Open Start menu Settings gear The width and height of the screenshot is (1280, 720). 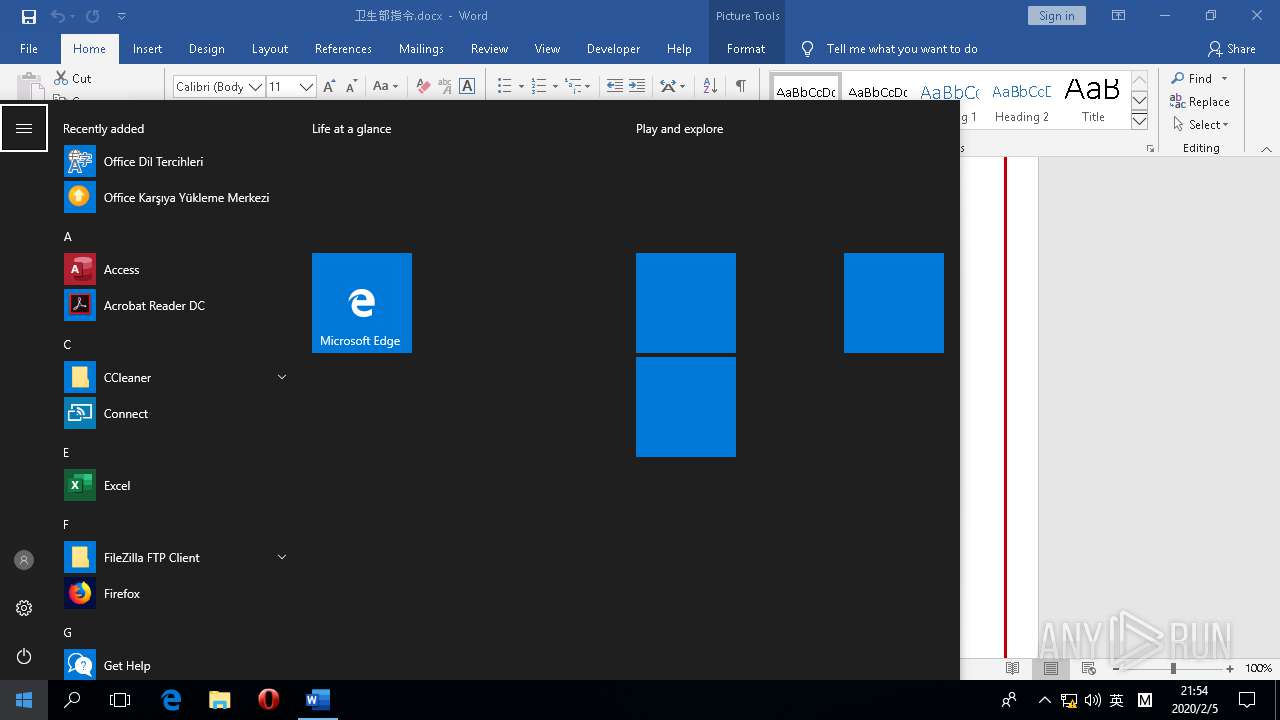24,608
